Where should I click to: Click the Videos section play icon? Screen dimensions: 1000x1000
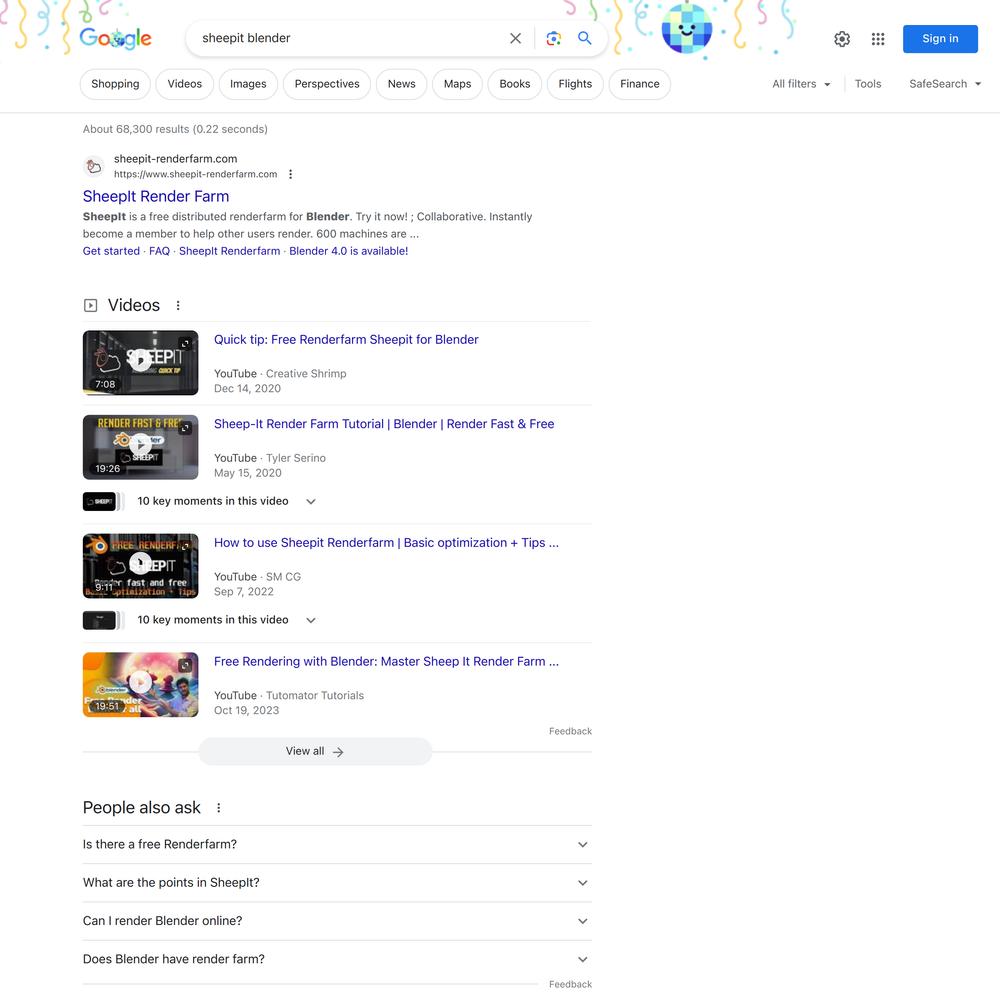[91, 305]
